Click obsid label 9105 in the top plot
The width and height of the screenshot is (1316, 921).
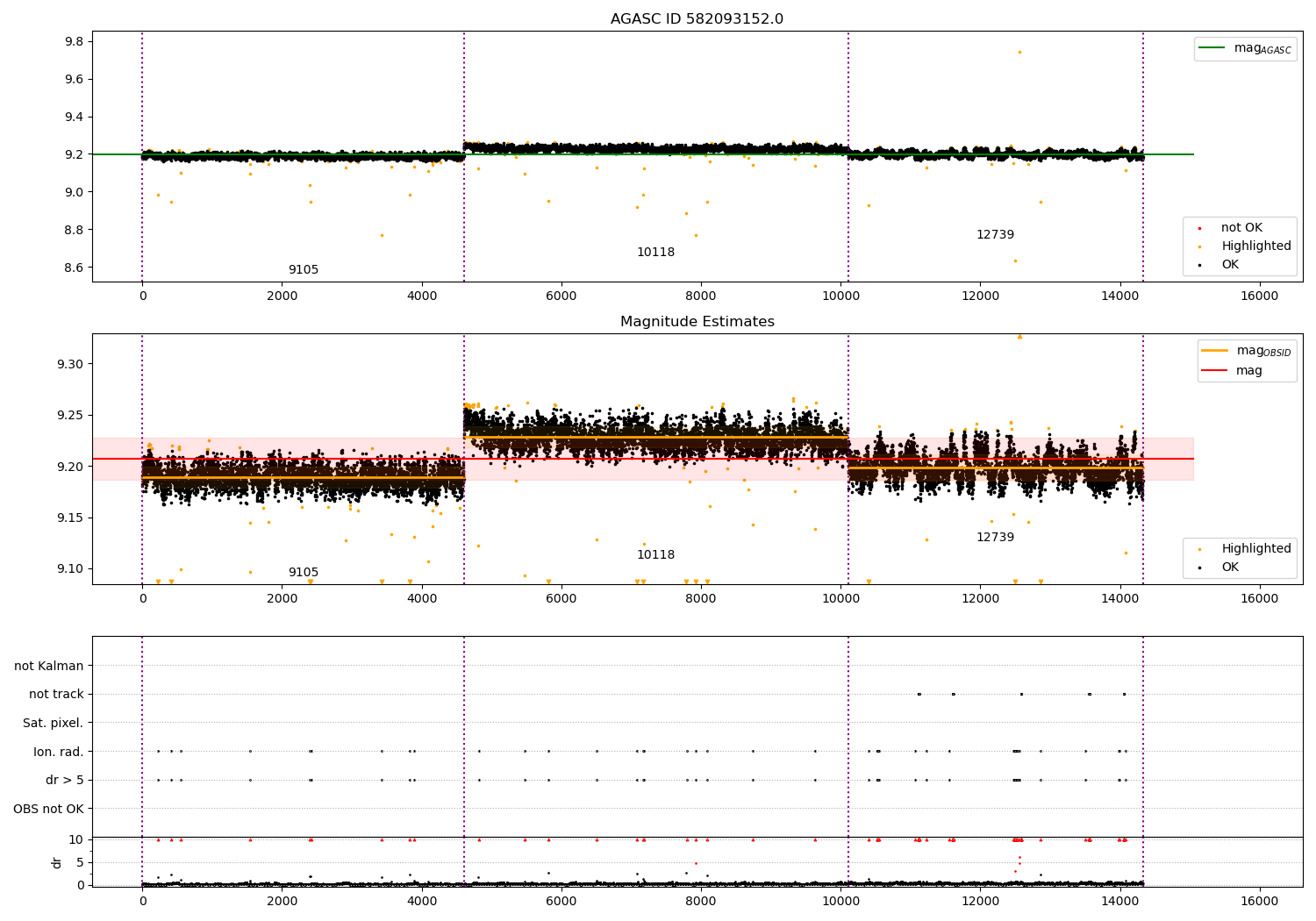point(304,270)
